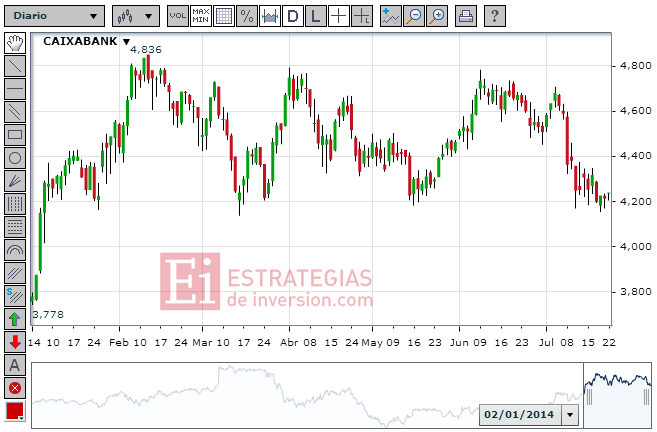657x432 pixels.
Task: Delete drawings with red X button
Action: [x=15, y=388]
